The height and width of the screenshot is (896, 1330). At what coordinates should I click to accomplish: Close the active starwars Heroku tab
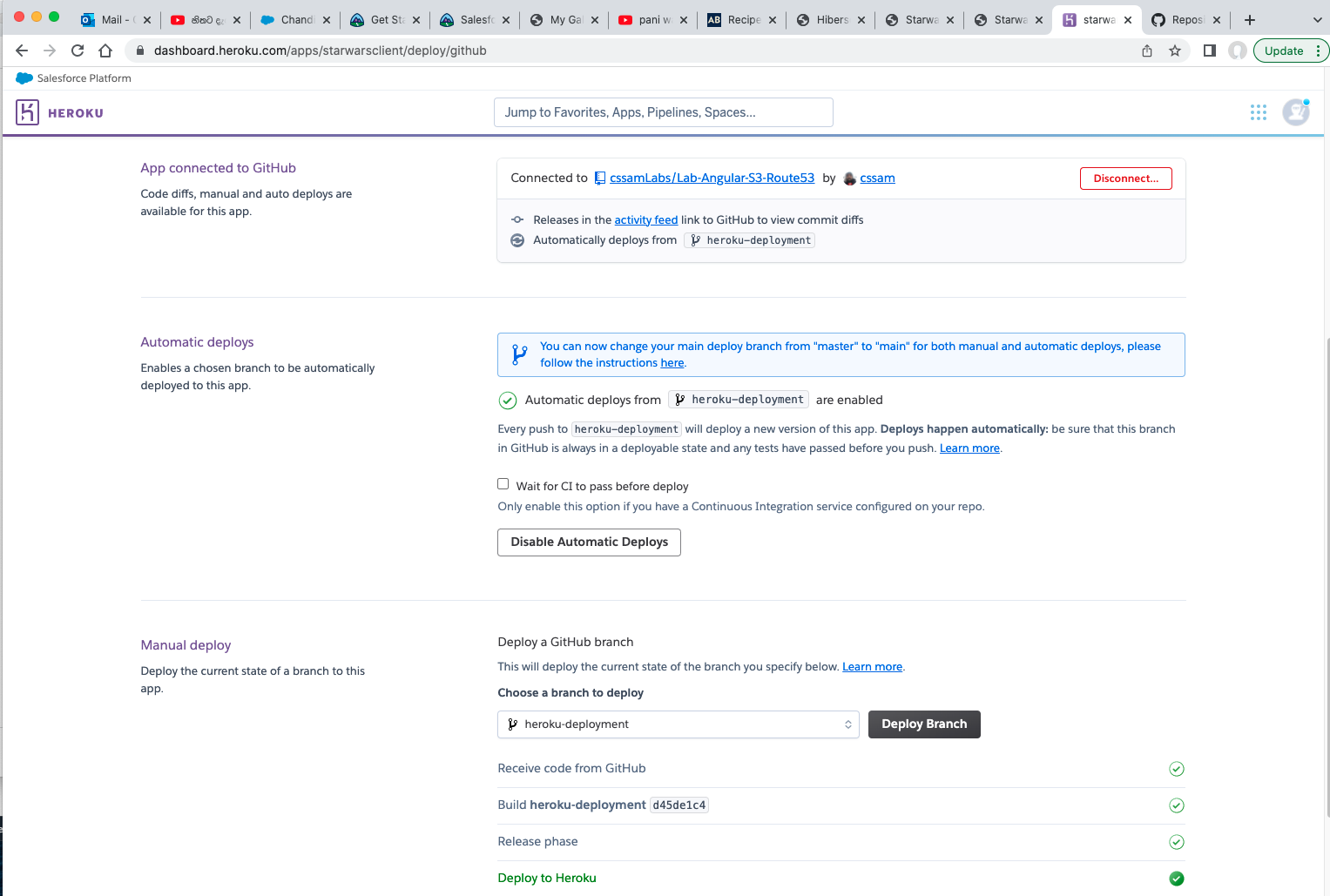pyautogui.click(x=1128, y=20)
